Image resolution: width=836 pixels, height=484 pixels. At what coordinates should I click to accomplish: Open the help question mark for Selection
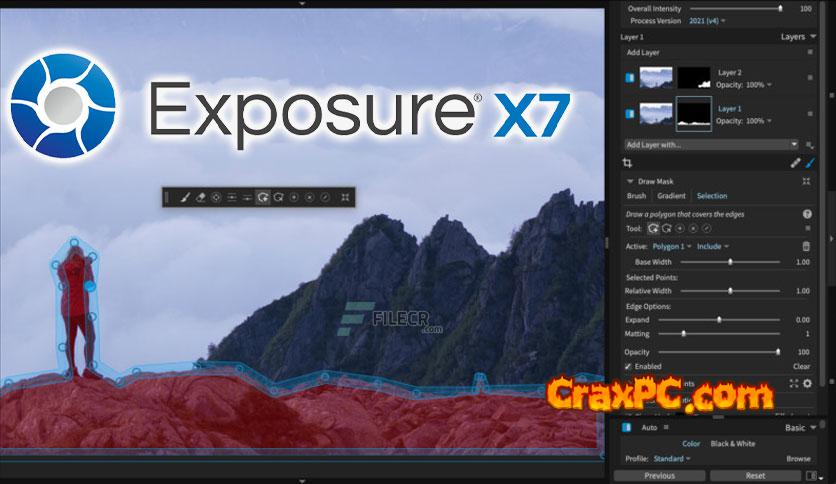(x=807, y=214)
